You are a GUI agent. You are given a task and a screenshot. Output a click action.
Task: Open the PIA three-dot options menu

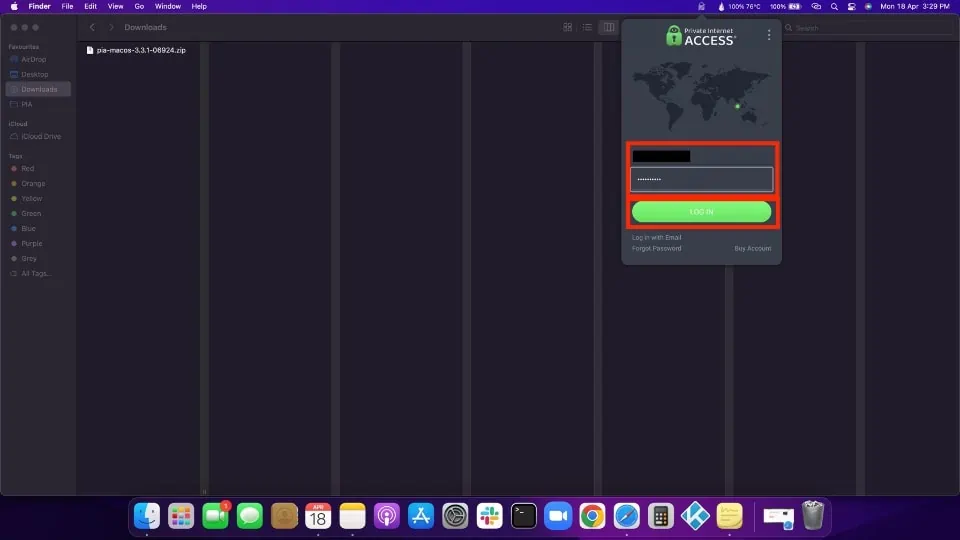point(769,35)
